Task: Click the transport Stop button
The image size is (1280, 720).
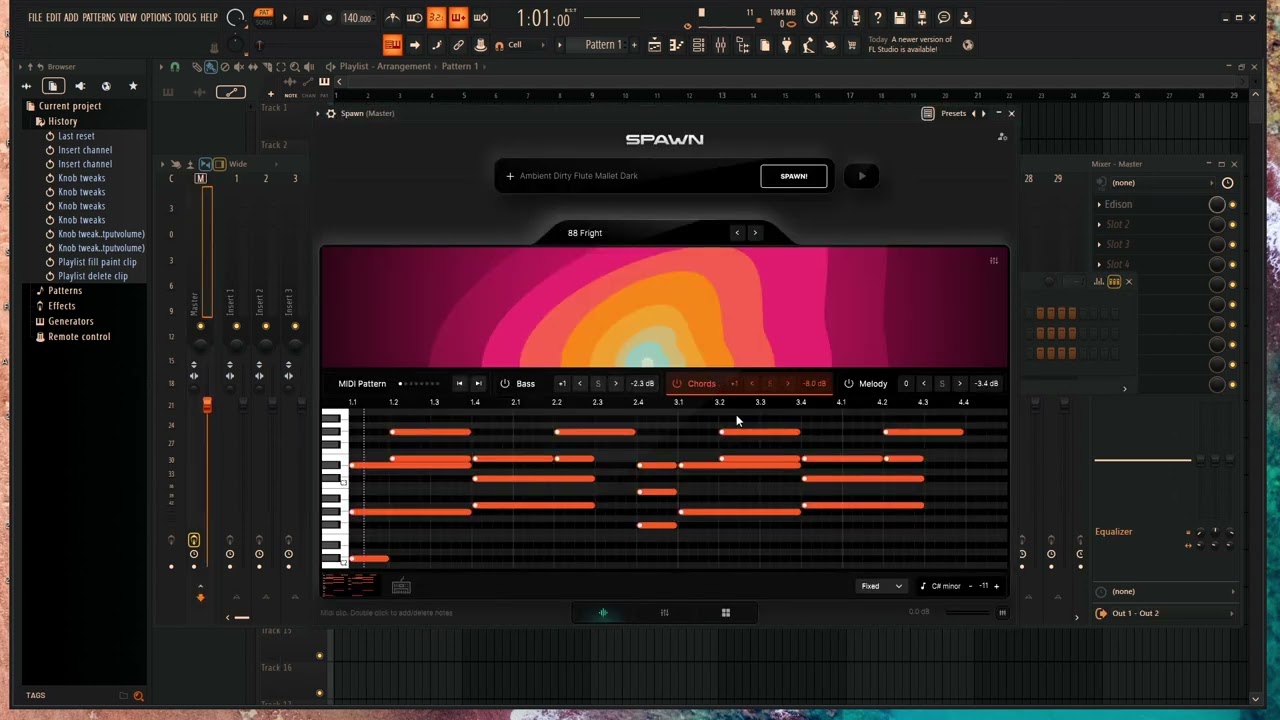Action: coord(306,18)
